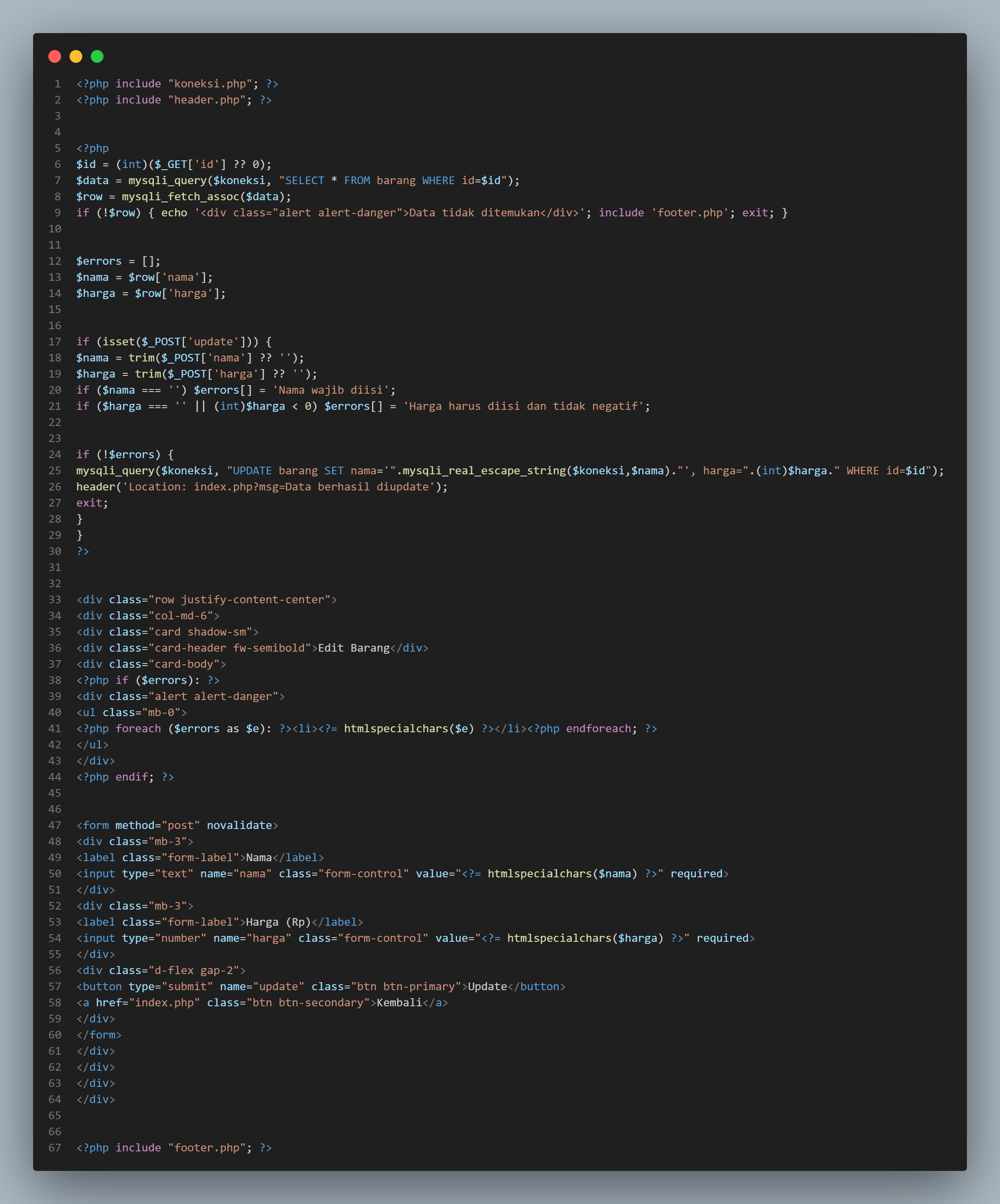Select the header.php include filename on line 2
The image size is (1000, 1204).
[x=208, y=100]
